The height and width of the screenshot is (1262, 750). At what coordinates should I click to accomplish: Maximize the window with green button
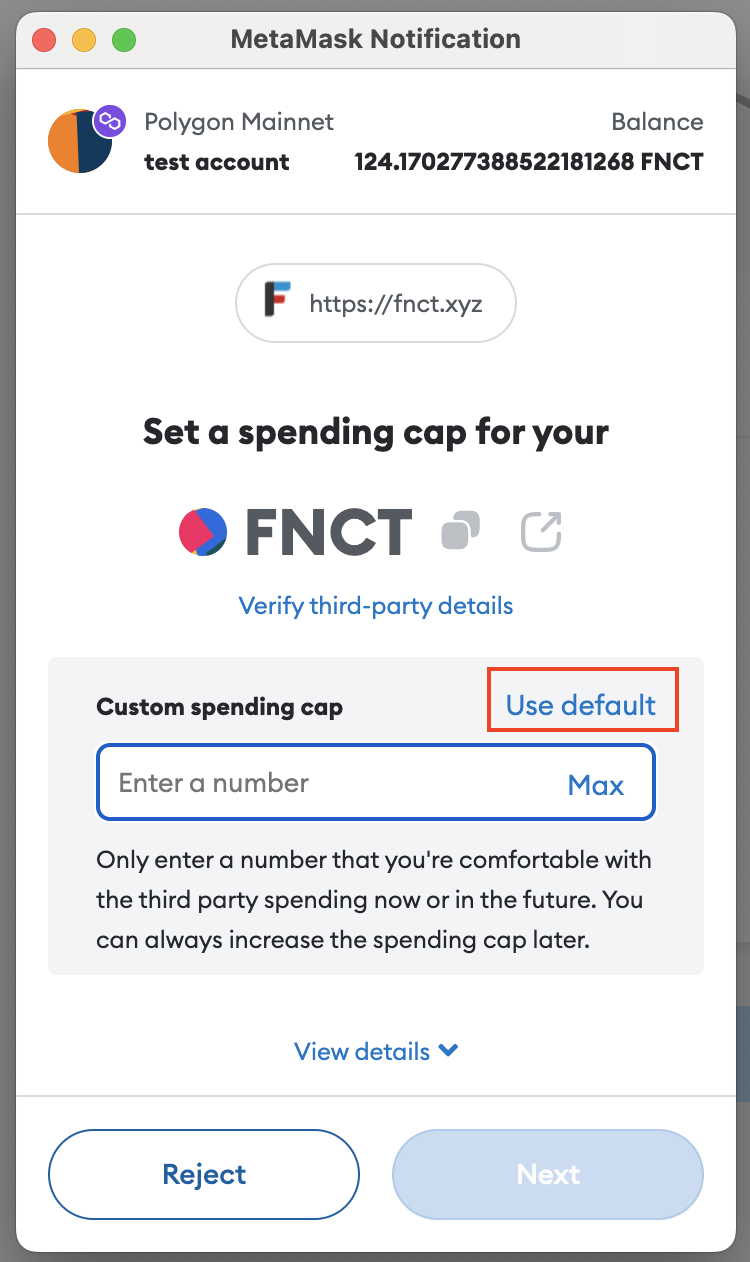[123, 40]
